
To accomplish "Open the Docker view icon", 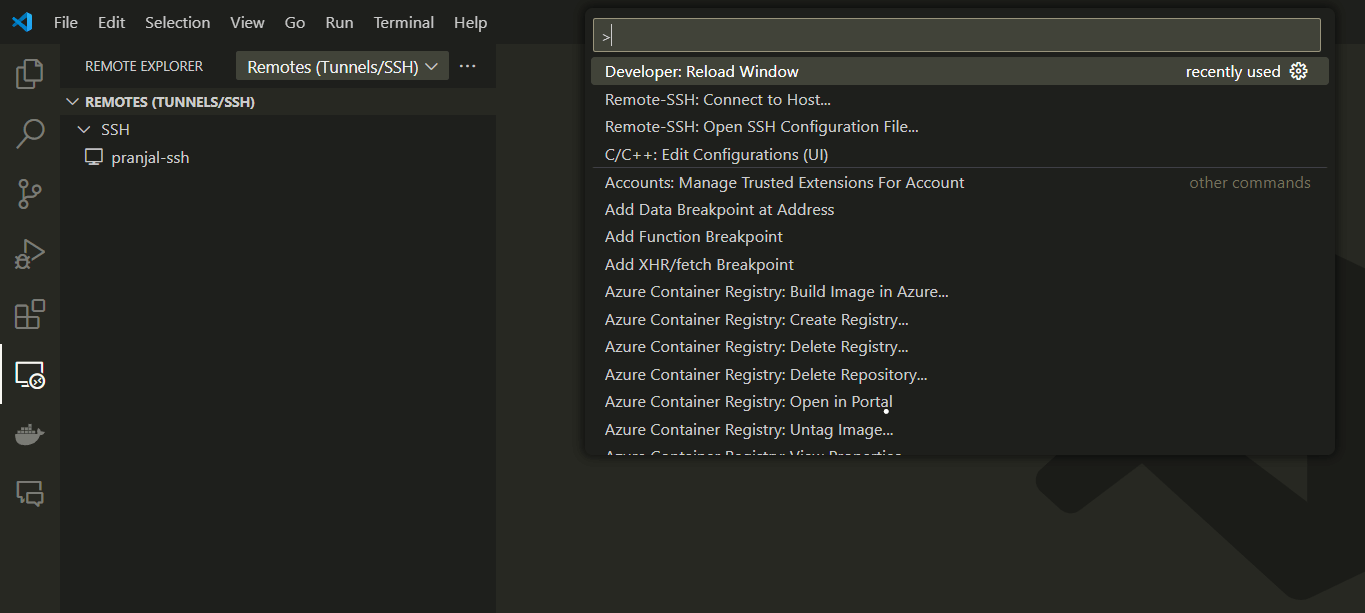I will point(30,435).
